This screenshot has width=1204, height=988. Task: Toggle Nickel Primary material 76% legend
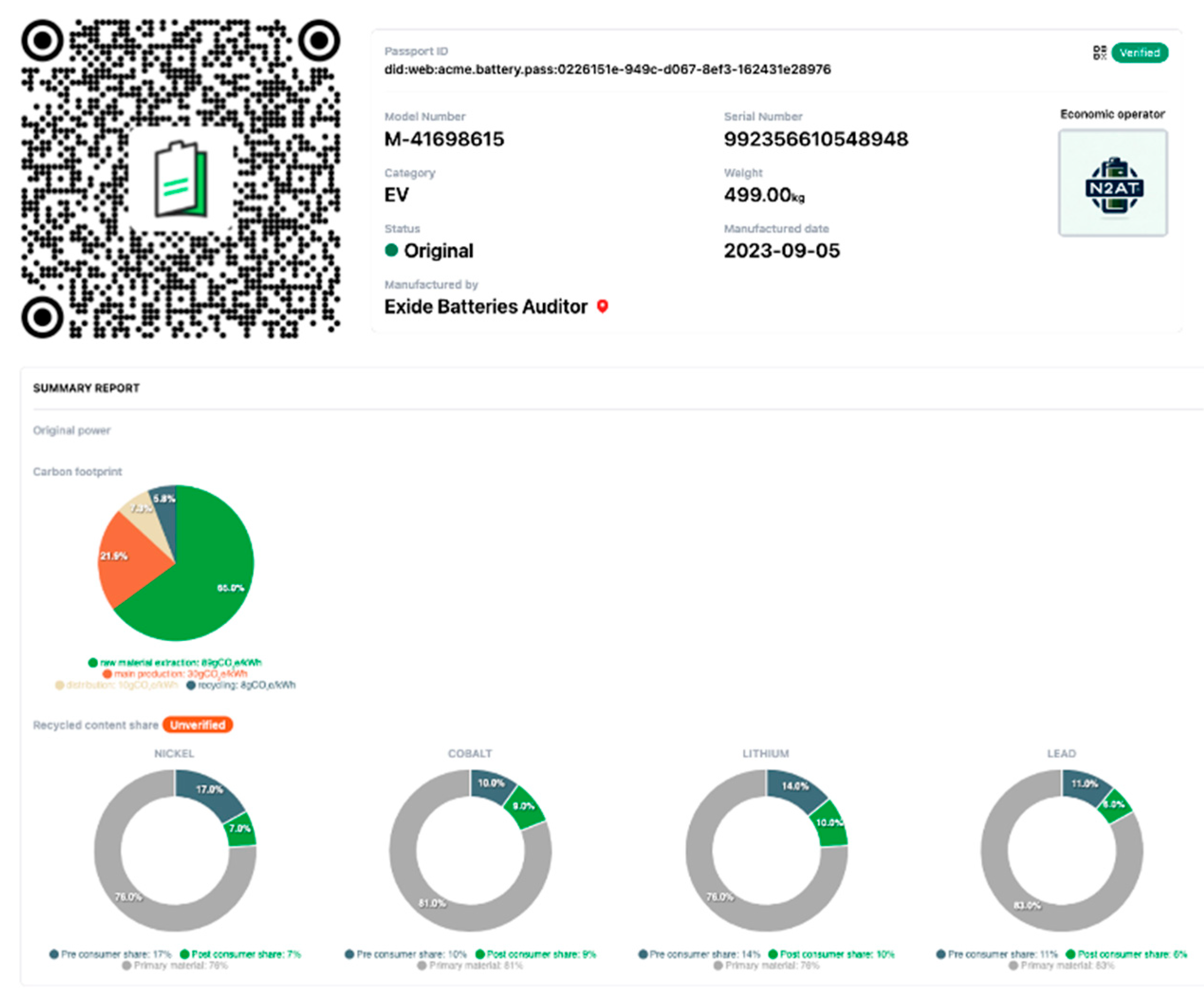click(x=175, y=965)
